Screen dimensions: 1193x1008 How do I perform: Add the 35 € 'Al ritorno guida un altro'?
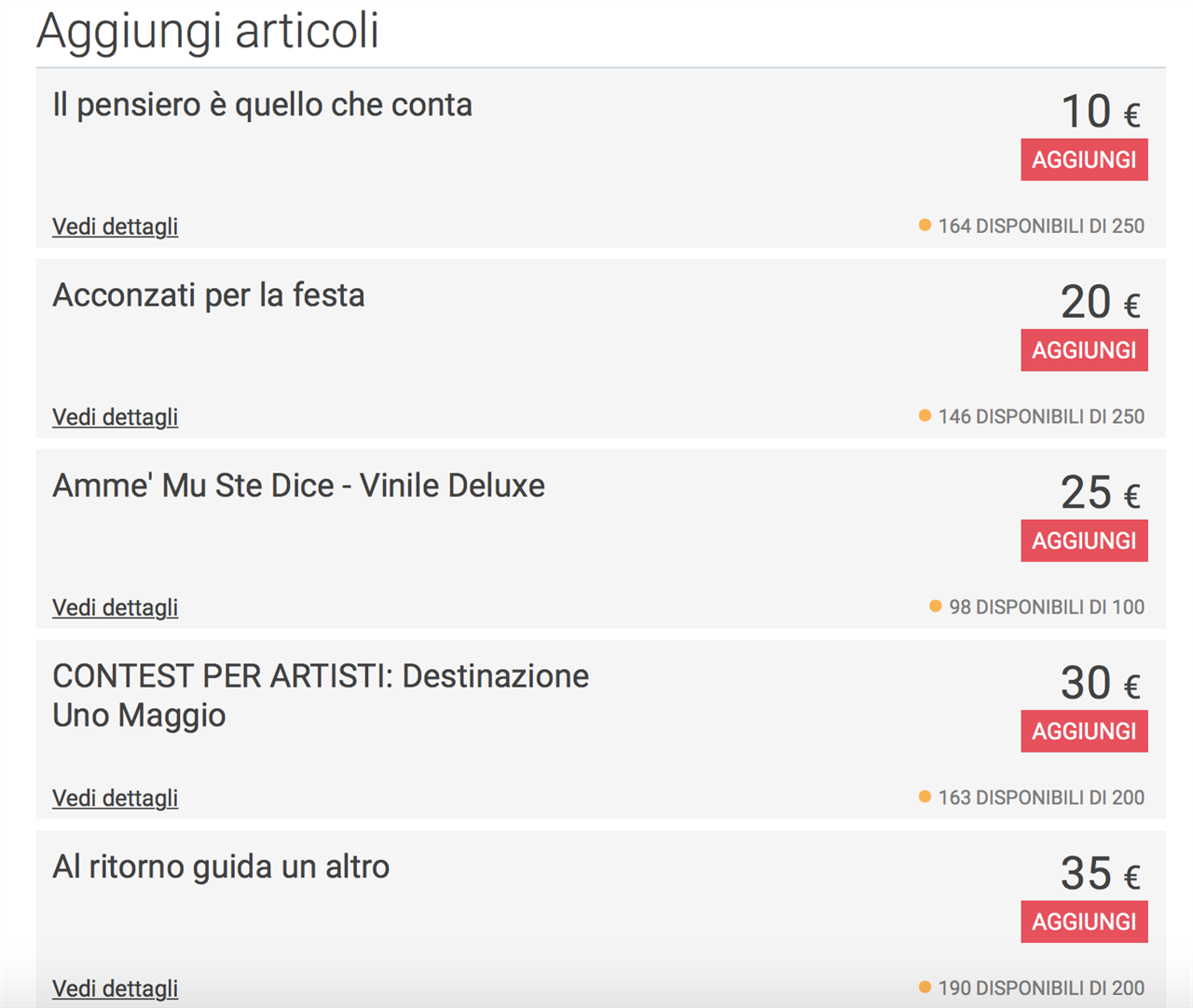coord(1084,921)
